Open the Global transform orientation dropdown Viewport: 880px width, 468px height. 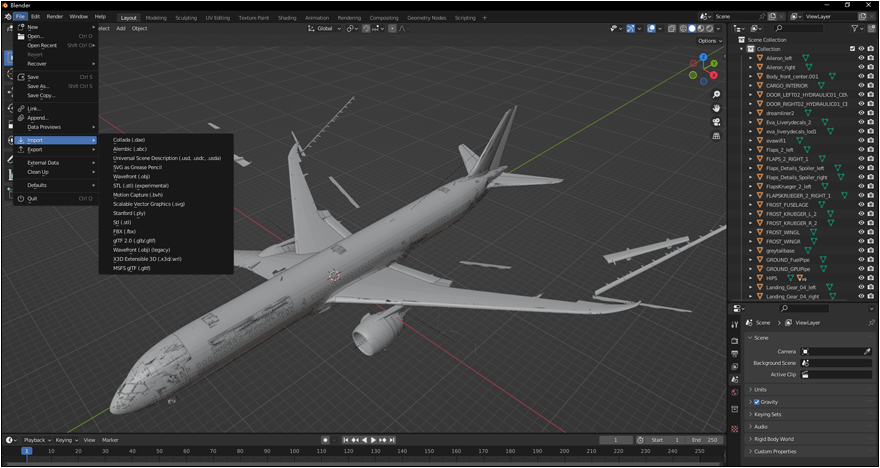[324, 29]
